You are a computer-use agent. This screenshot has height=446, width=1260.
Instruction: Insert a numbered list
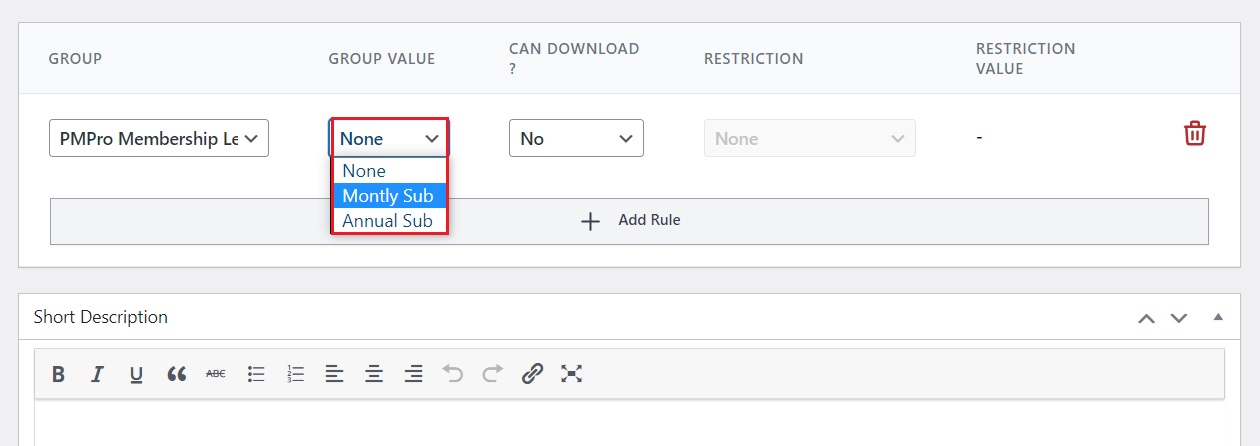295,374
